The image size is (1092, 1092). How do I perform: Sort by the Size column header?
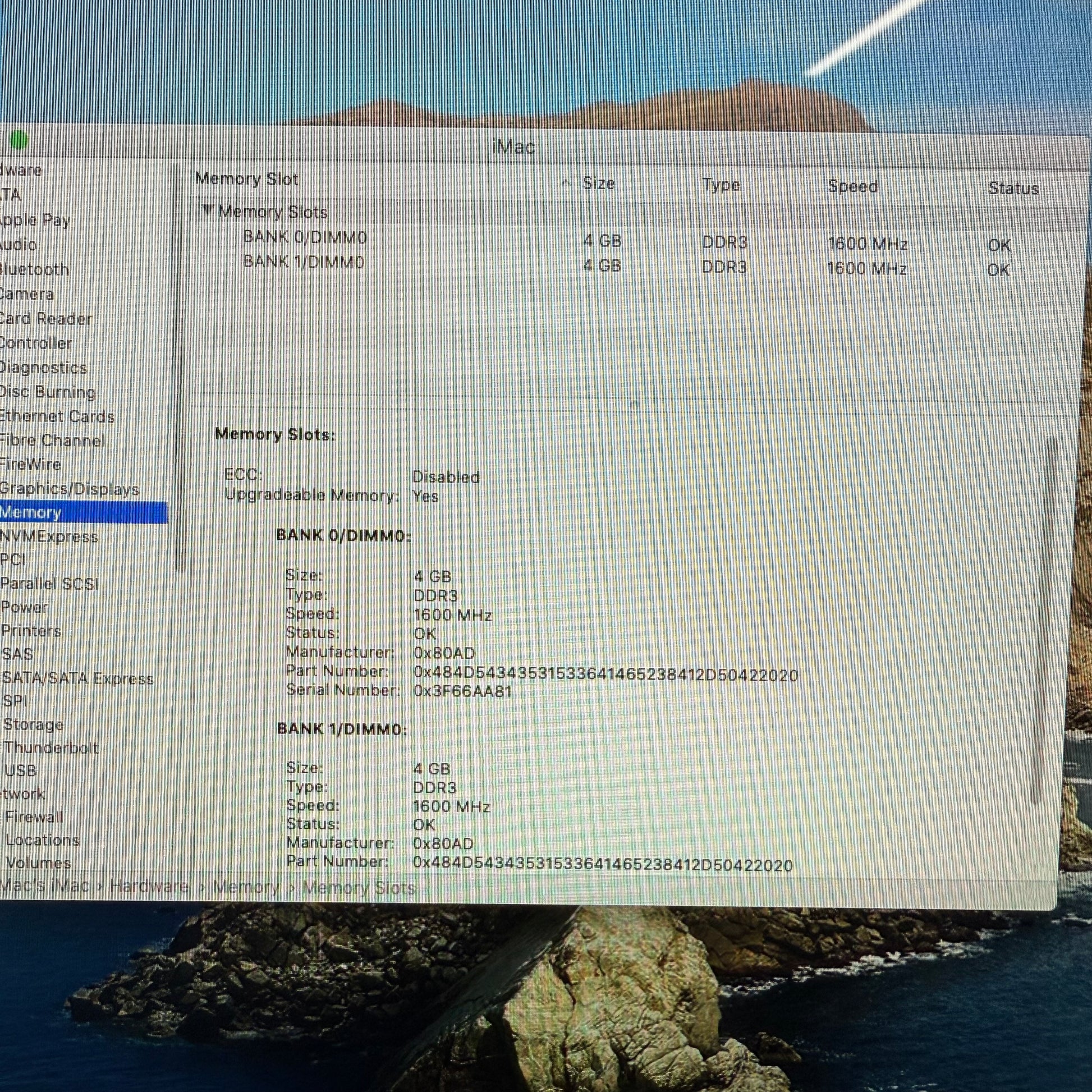pyautogui.click(x=599, y=183)
